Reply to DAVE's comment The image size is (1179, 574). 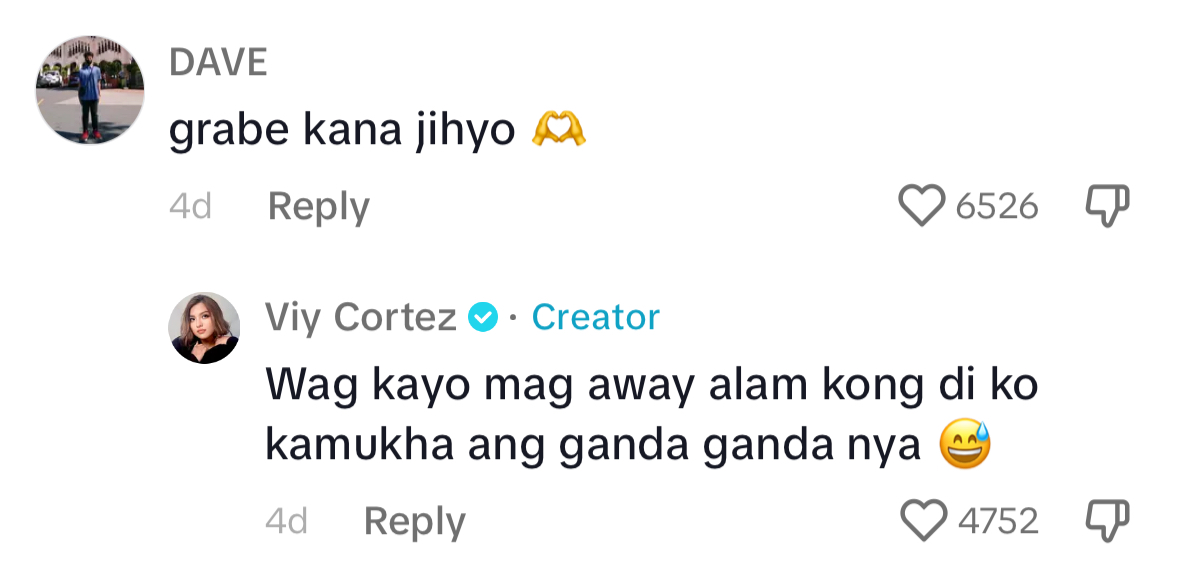tap(318, 207)
